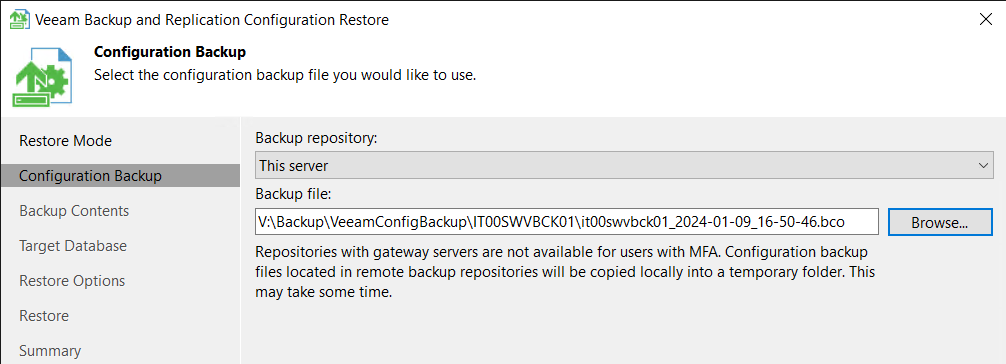Screen dimensions: 1006x364
Task: Open the Backup Contents step
Action: point(74,211)
